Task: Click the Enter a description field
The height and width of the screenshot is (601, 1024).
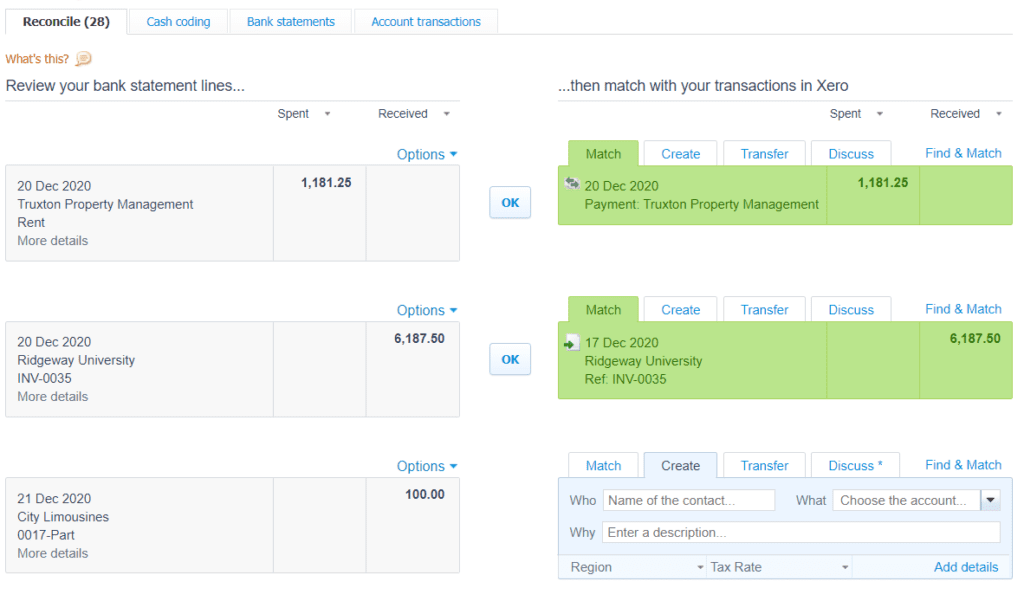Action: pos(801,532)
